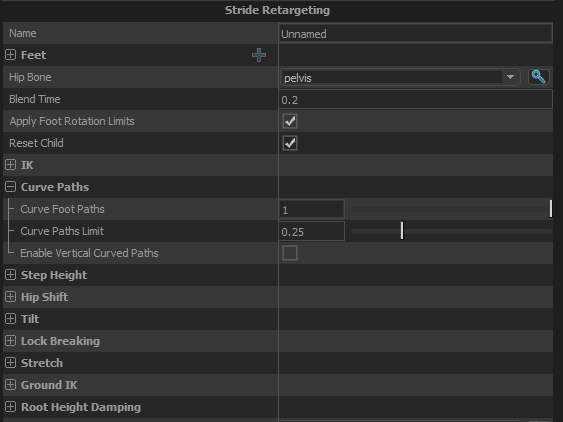This screenshot has height=422, width=563.
Task: Expand the Root Height Damping section
Action: [x=11, y=407]
